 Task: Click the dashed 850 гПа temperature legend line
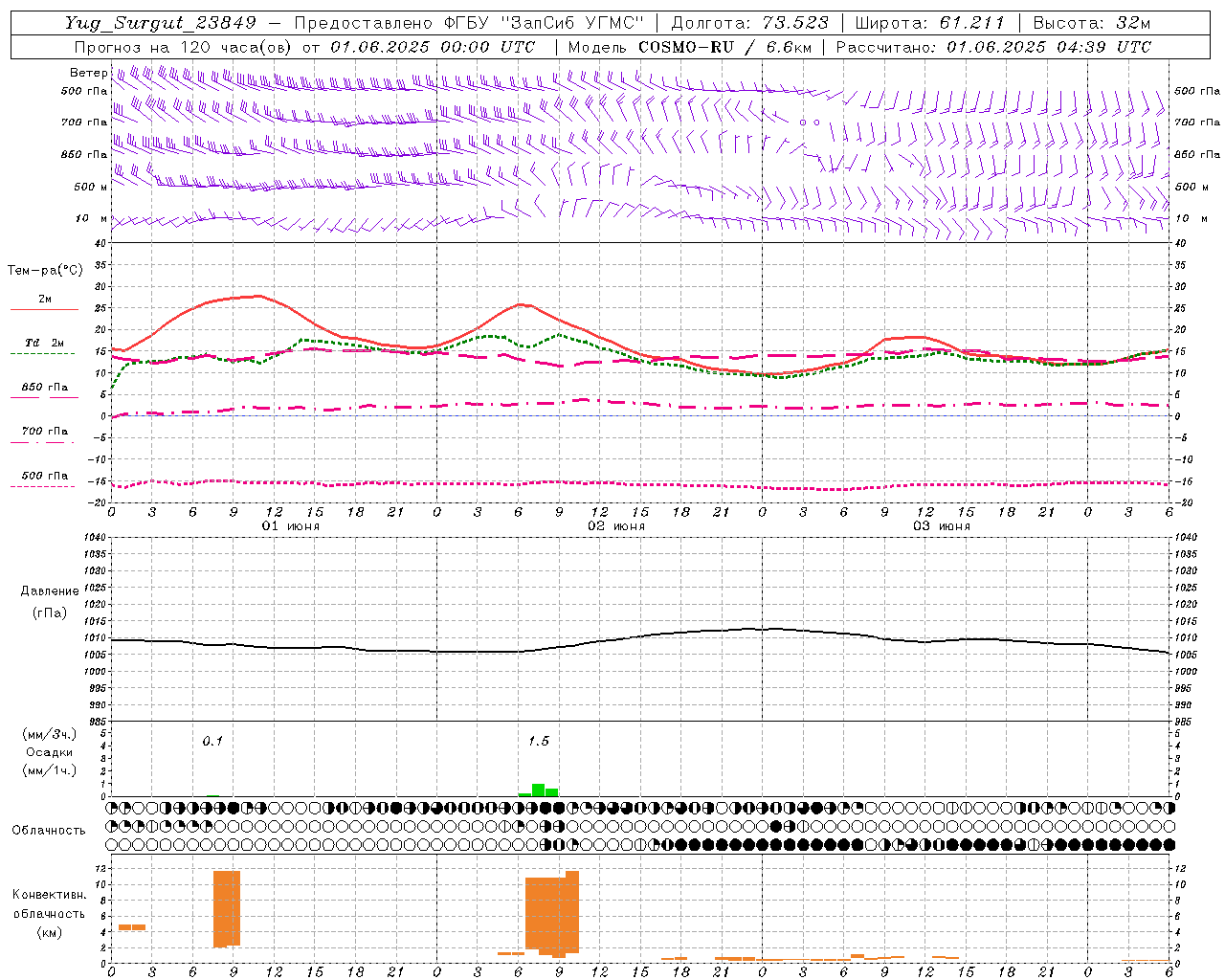tap(44, 396)
